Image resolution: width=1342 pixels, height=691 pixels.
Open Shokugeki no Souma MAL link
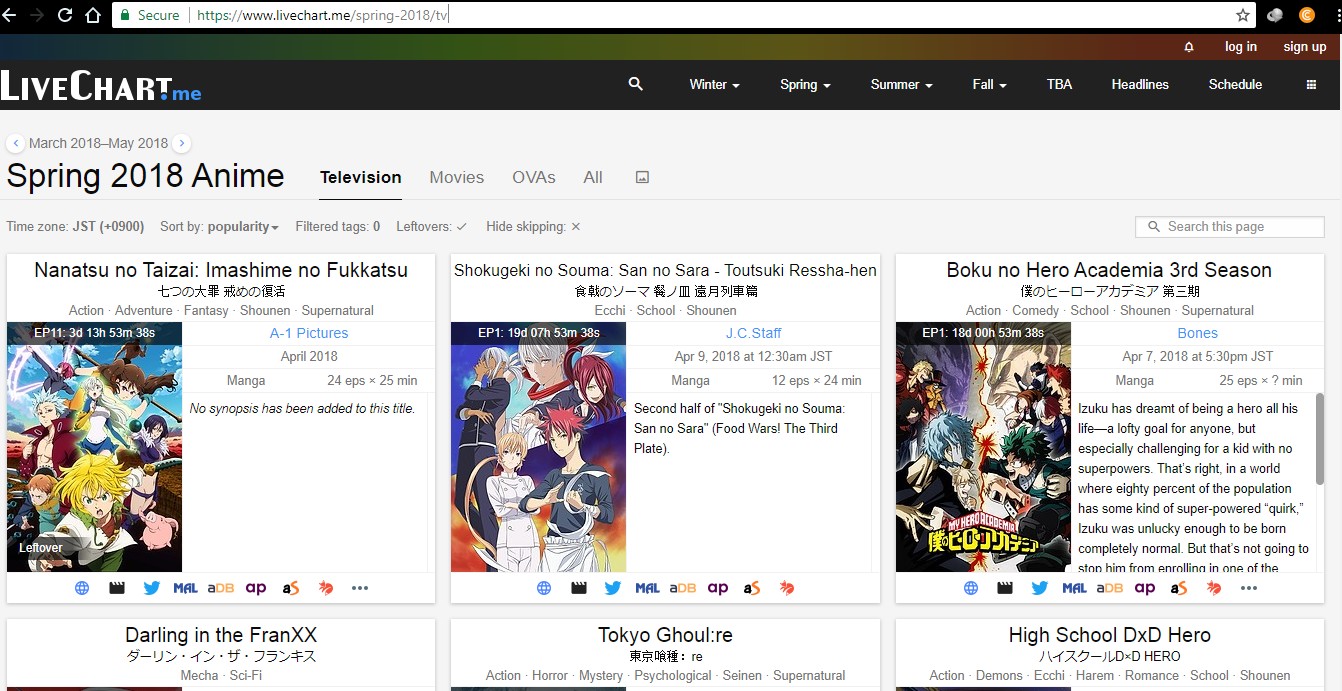647,588
